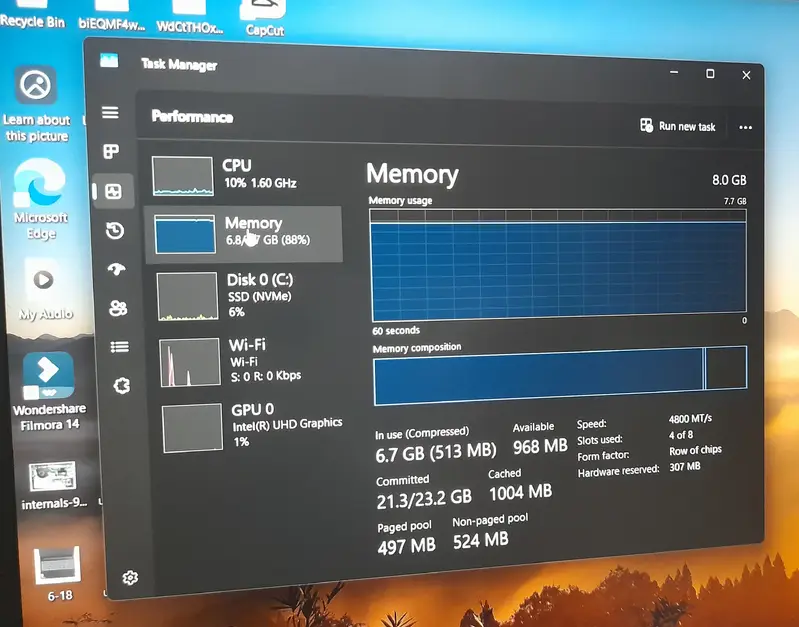Open Task Manager settings gear
Screen dimensions: 799x627
click(130, 577)
